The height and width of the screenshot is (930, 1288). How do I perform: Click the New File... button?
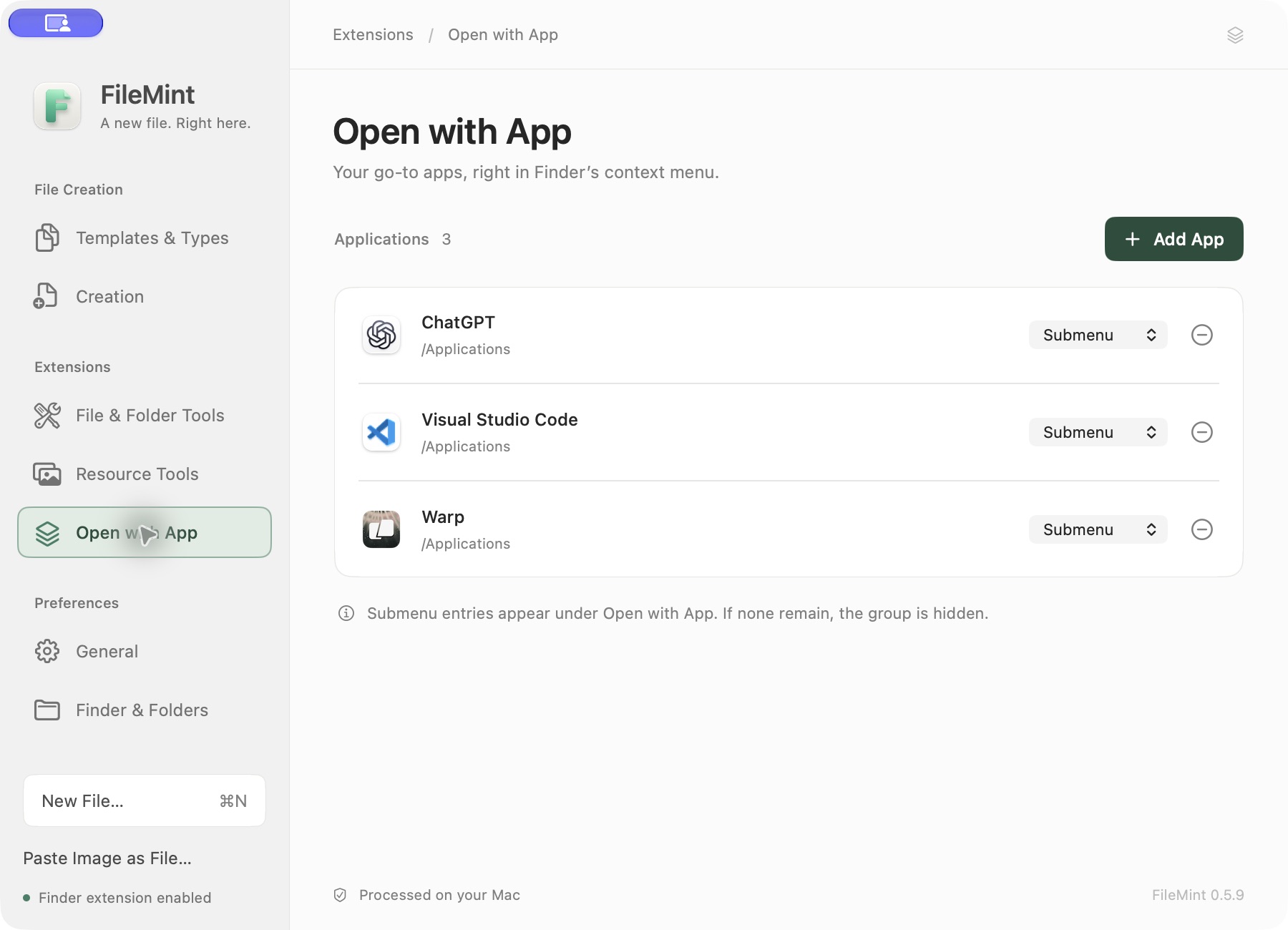click(x=145, y=801)
